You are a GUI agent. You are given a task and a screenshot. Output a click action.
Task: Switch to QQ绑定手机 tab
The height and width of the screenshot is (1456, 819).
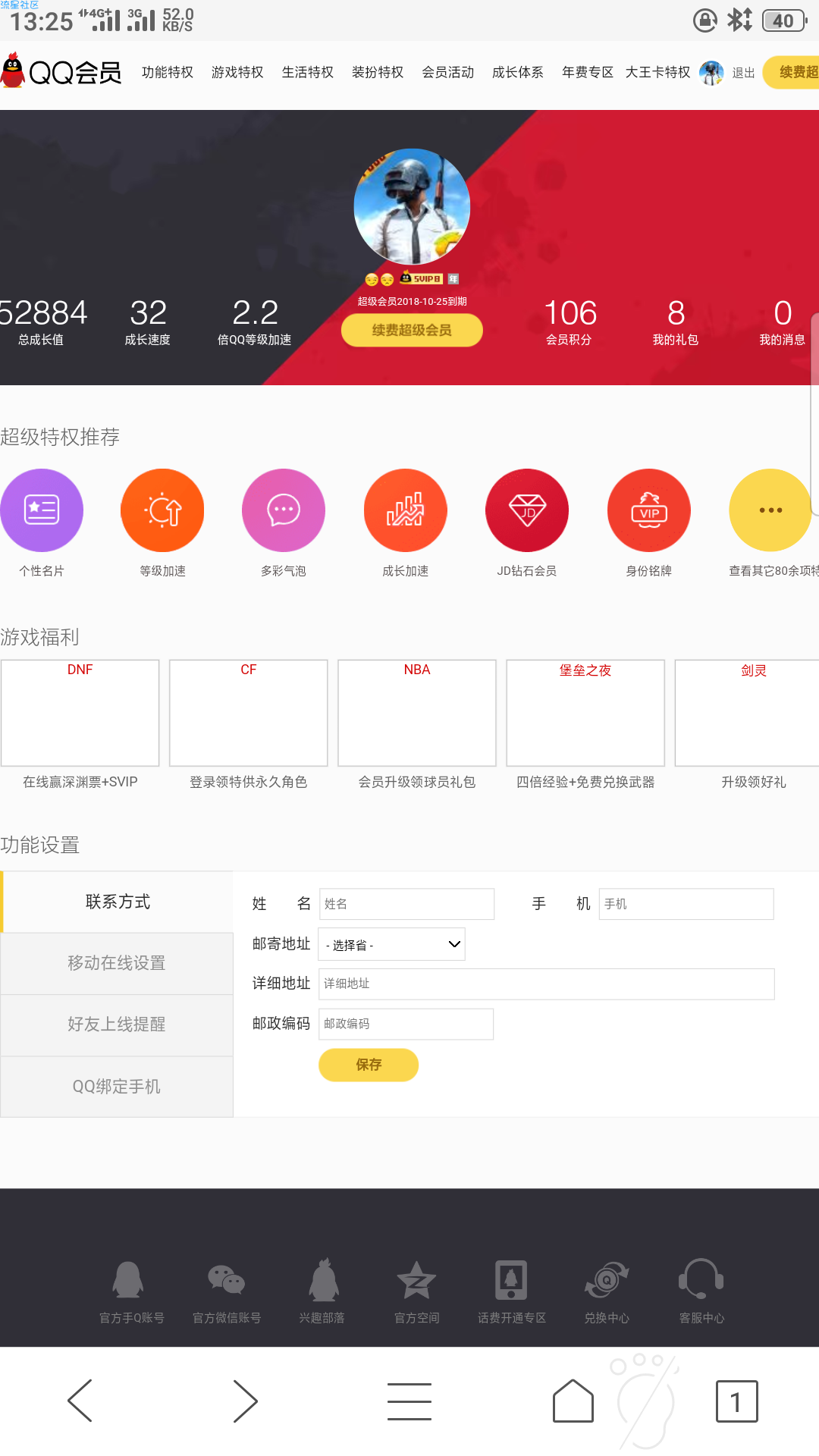117,1087
